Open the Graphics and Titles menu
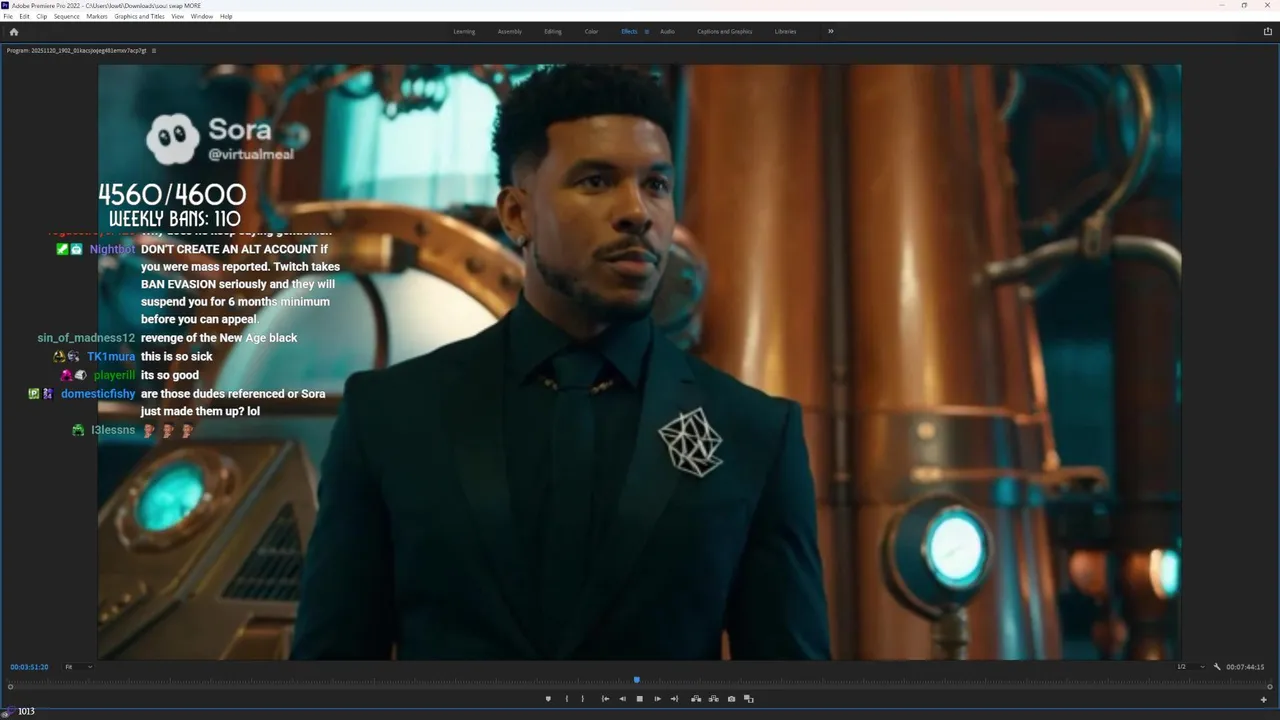The width and height of the screenshot is (1280, 720). point(140,16)
